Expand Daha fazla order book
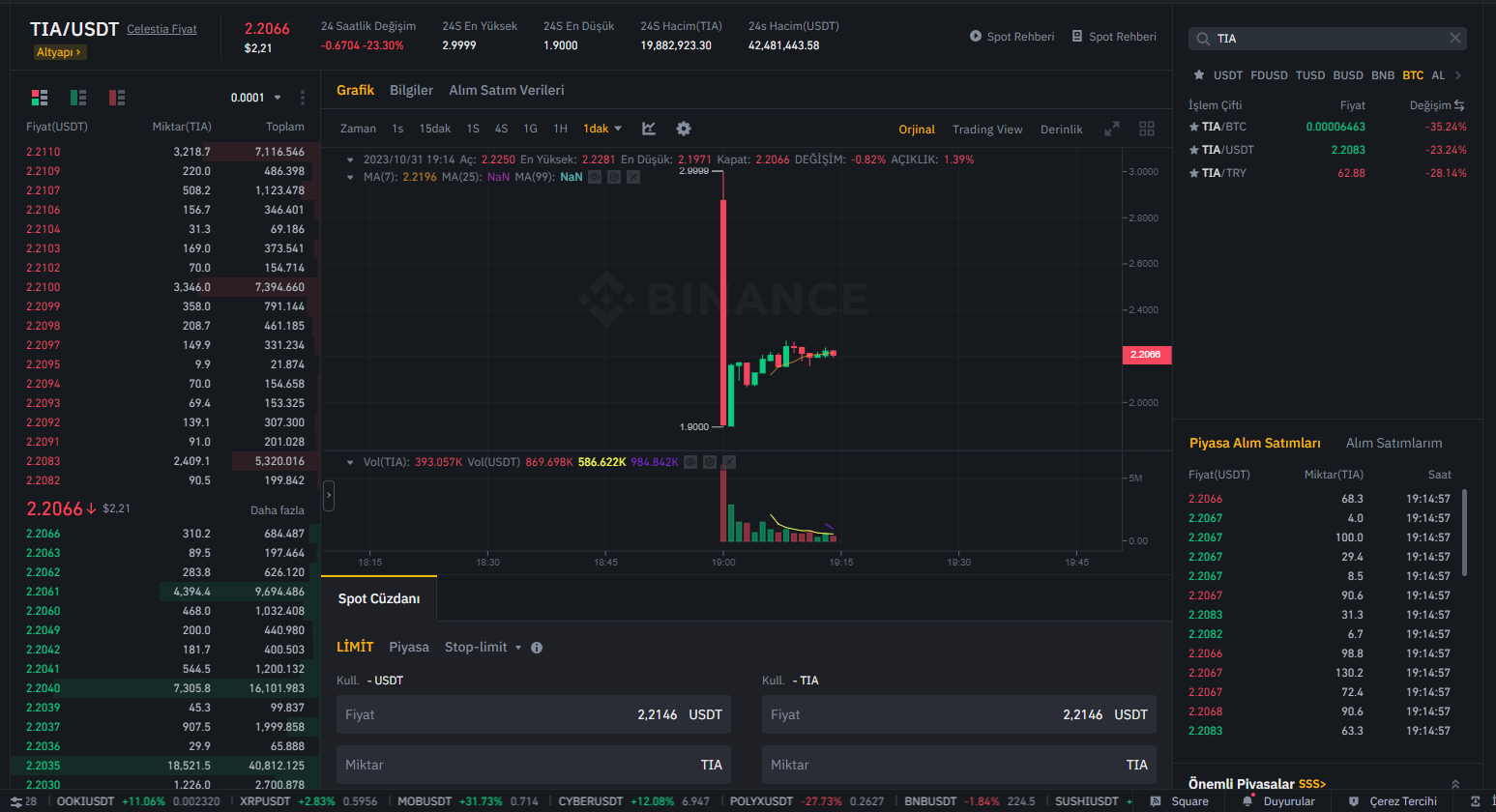1496x812 pixels. 278,510
